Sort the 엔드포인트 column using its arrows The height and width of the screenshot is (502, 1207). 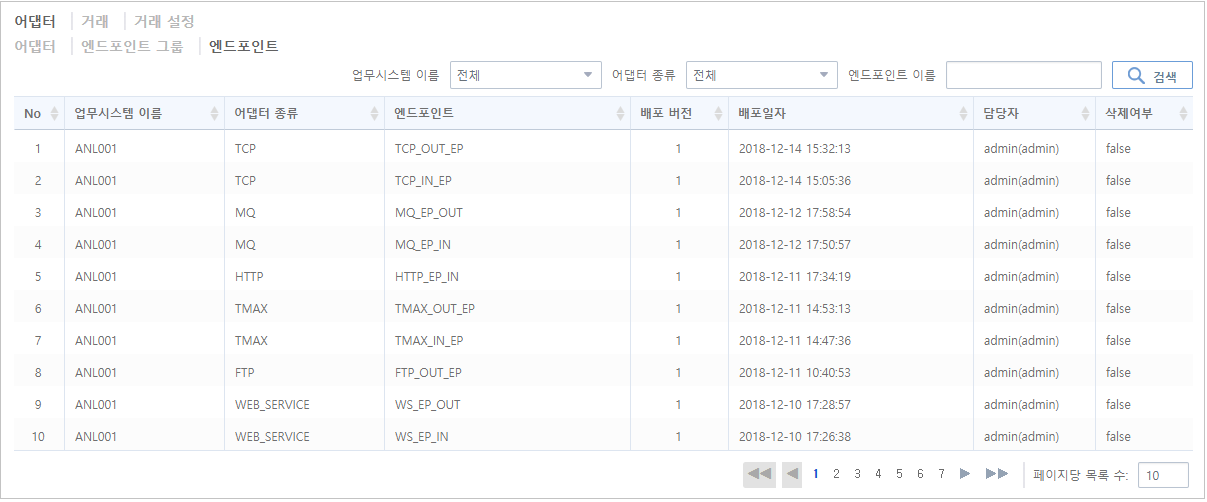pyautogui.click(x=620, y=114)
